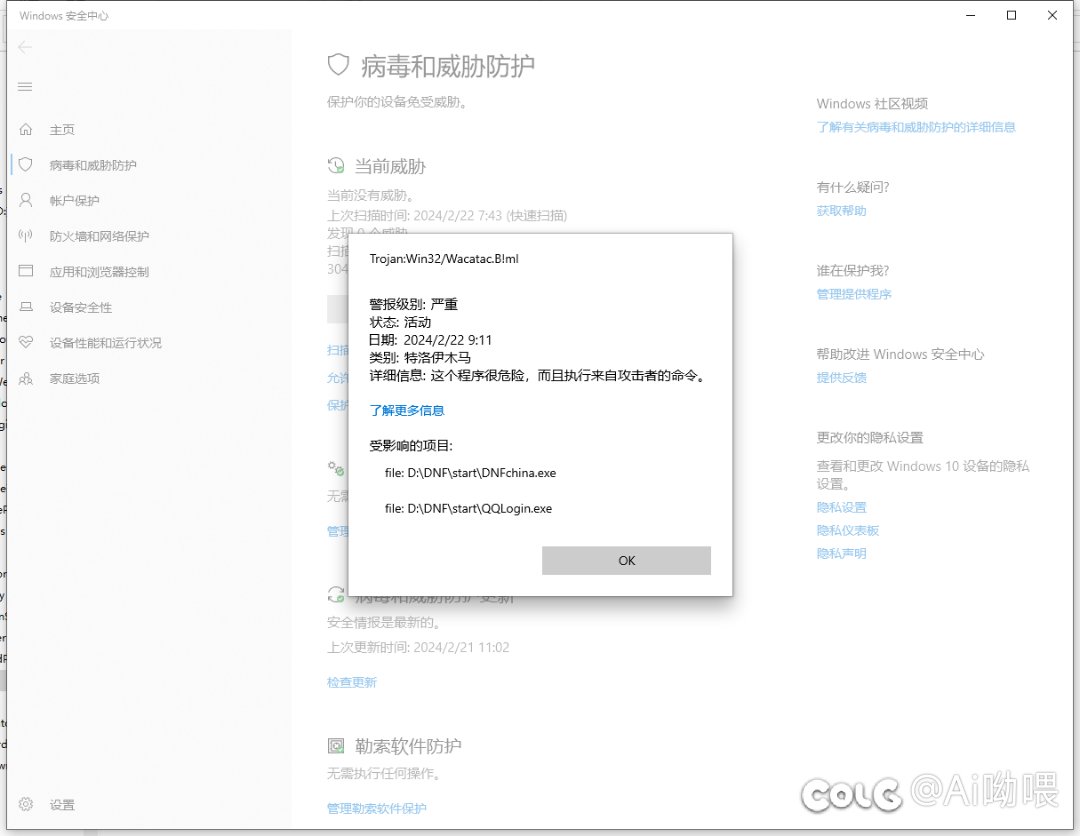This screenshot has width=1080, height=836.
Task: Click the protection settings gears icon
Action: pyautogui.click(x=335, y=469)
